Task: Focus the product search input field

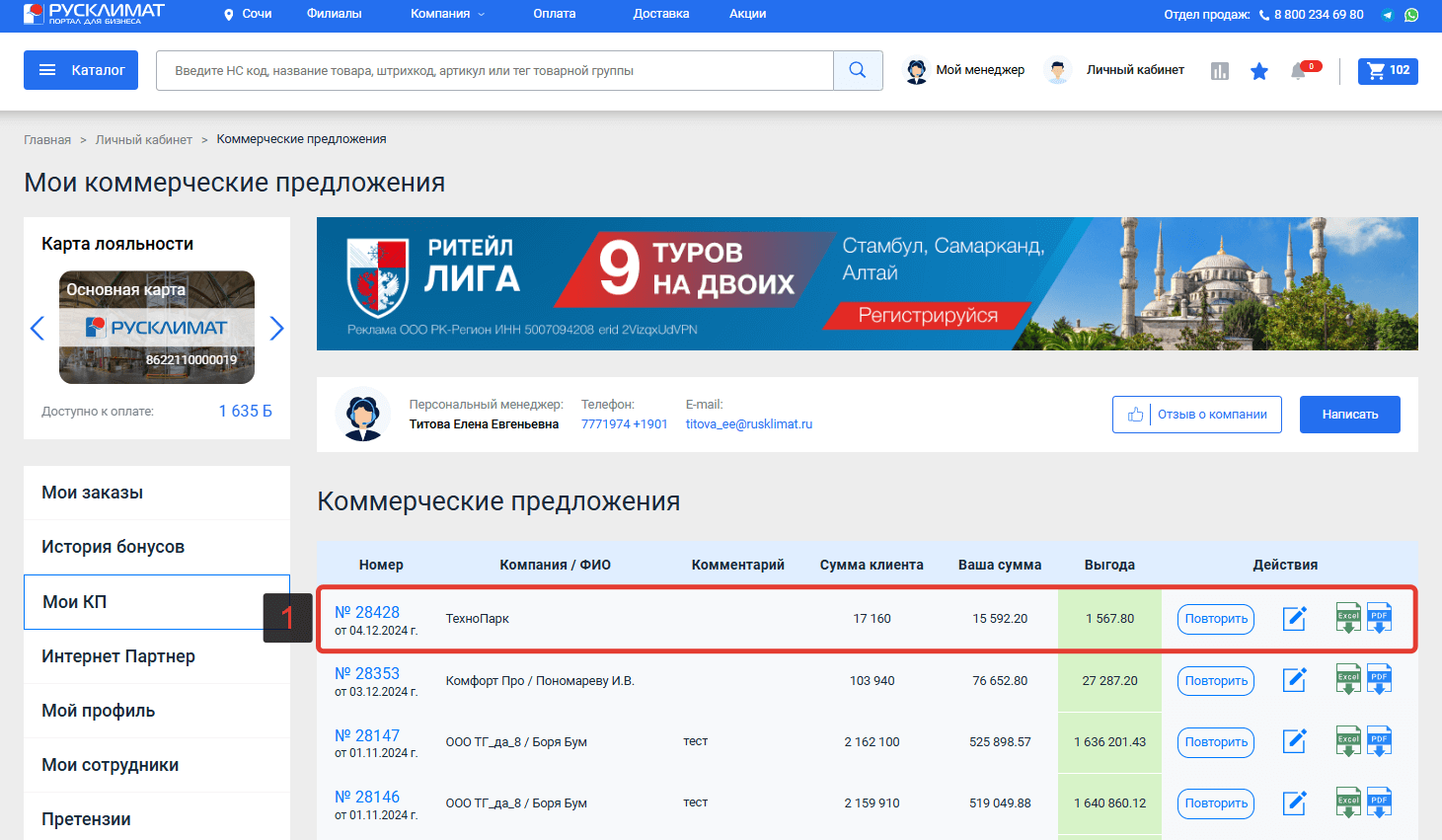Action: pos(494,70)
